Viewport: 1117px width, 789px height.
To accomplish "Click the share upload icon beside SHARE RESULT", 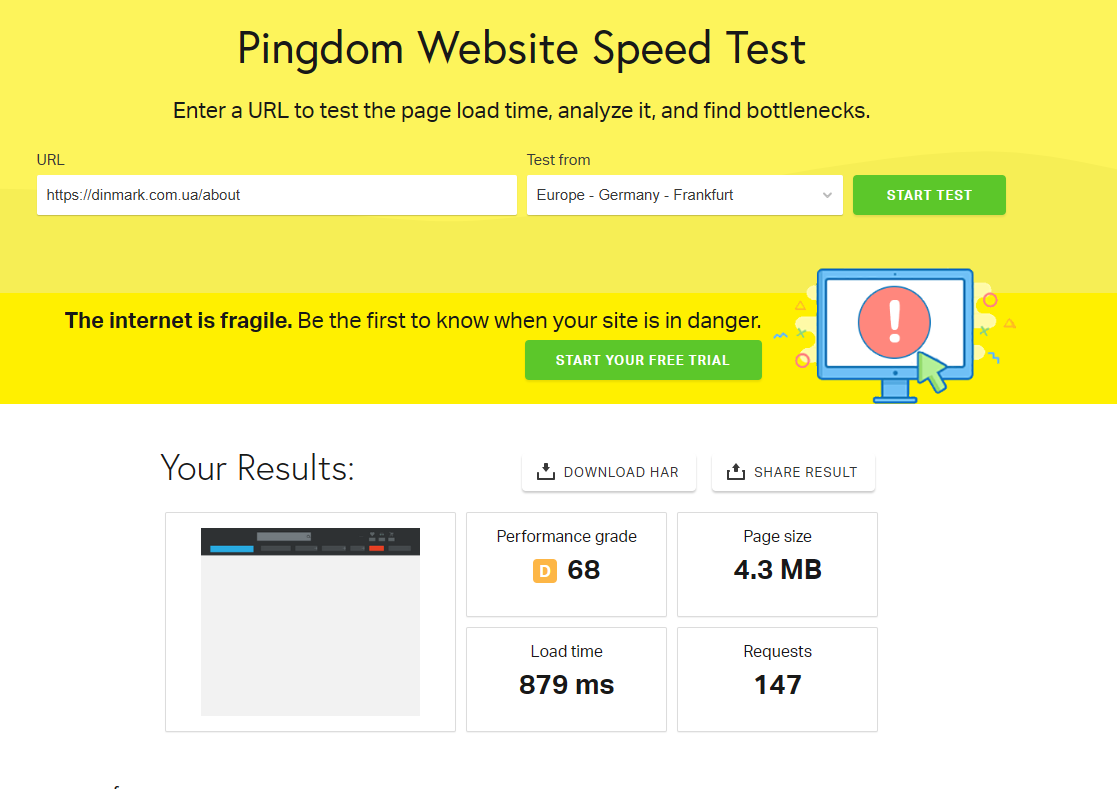I will coord(736,471).
